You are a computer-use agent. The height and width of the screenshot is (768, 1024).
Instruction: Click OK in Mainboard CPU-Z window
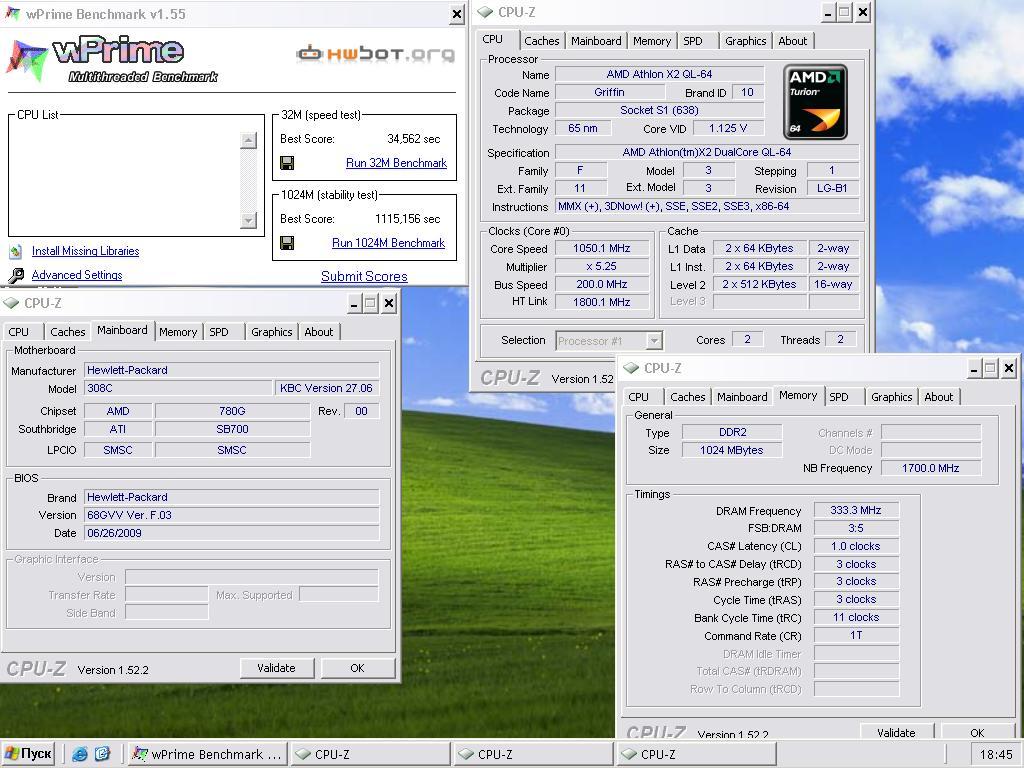(357, 668)
